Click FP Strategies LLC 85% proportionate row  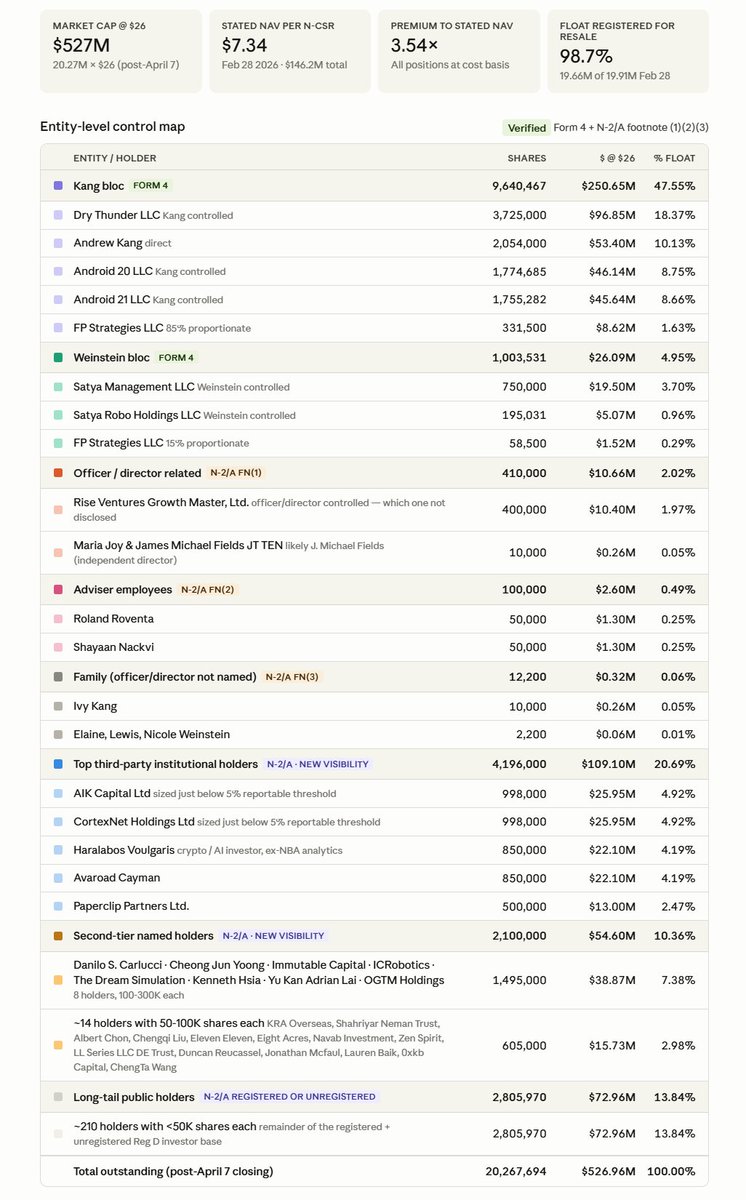(x=373, y=327)
